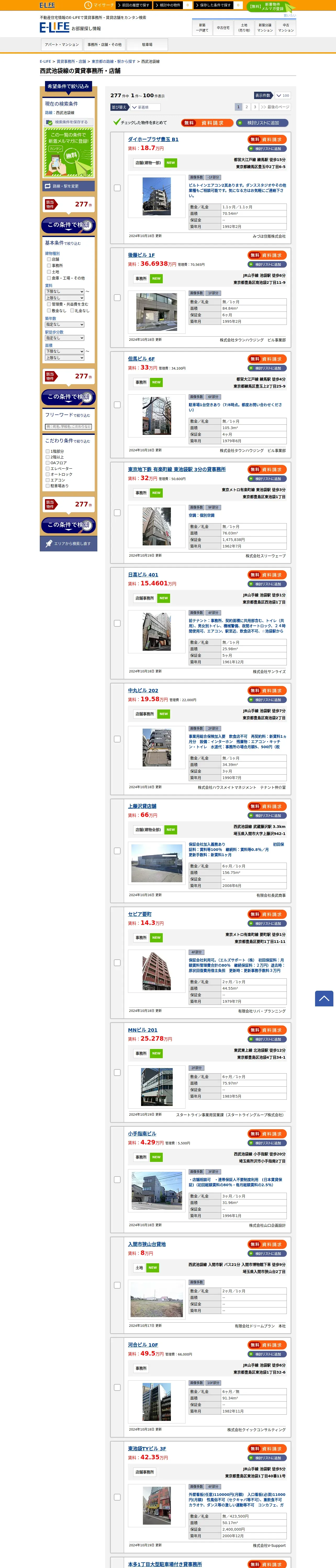The width and height of the screenshot is (336, 1568).
Task: Open 後藤ビル 1F listing title
Action: tap(142, 255)
